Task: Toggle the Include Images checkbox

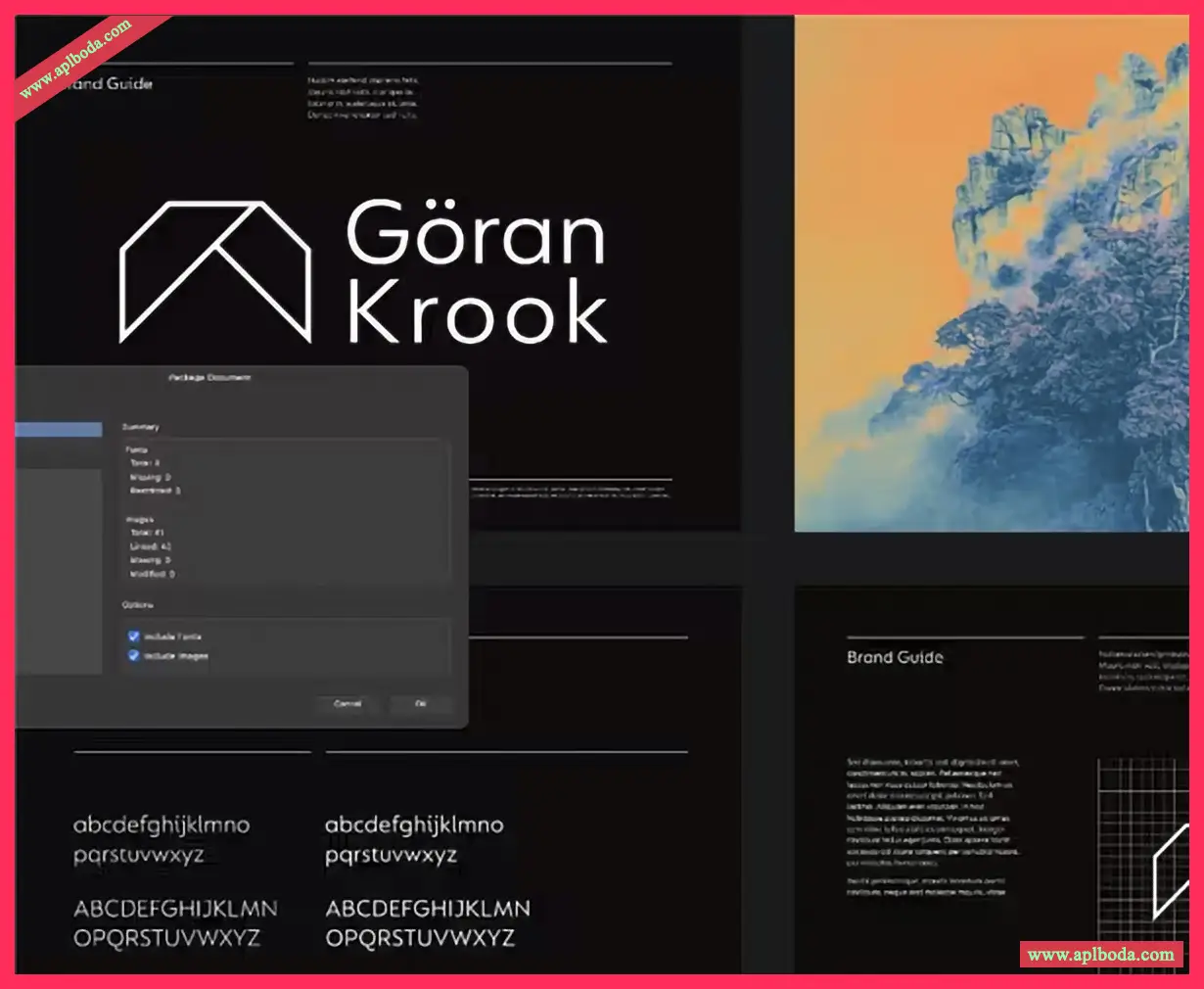Action: pyautogui.click(x=134, y=656)
